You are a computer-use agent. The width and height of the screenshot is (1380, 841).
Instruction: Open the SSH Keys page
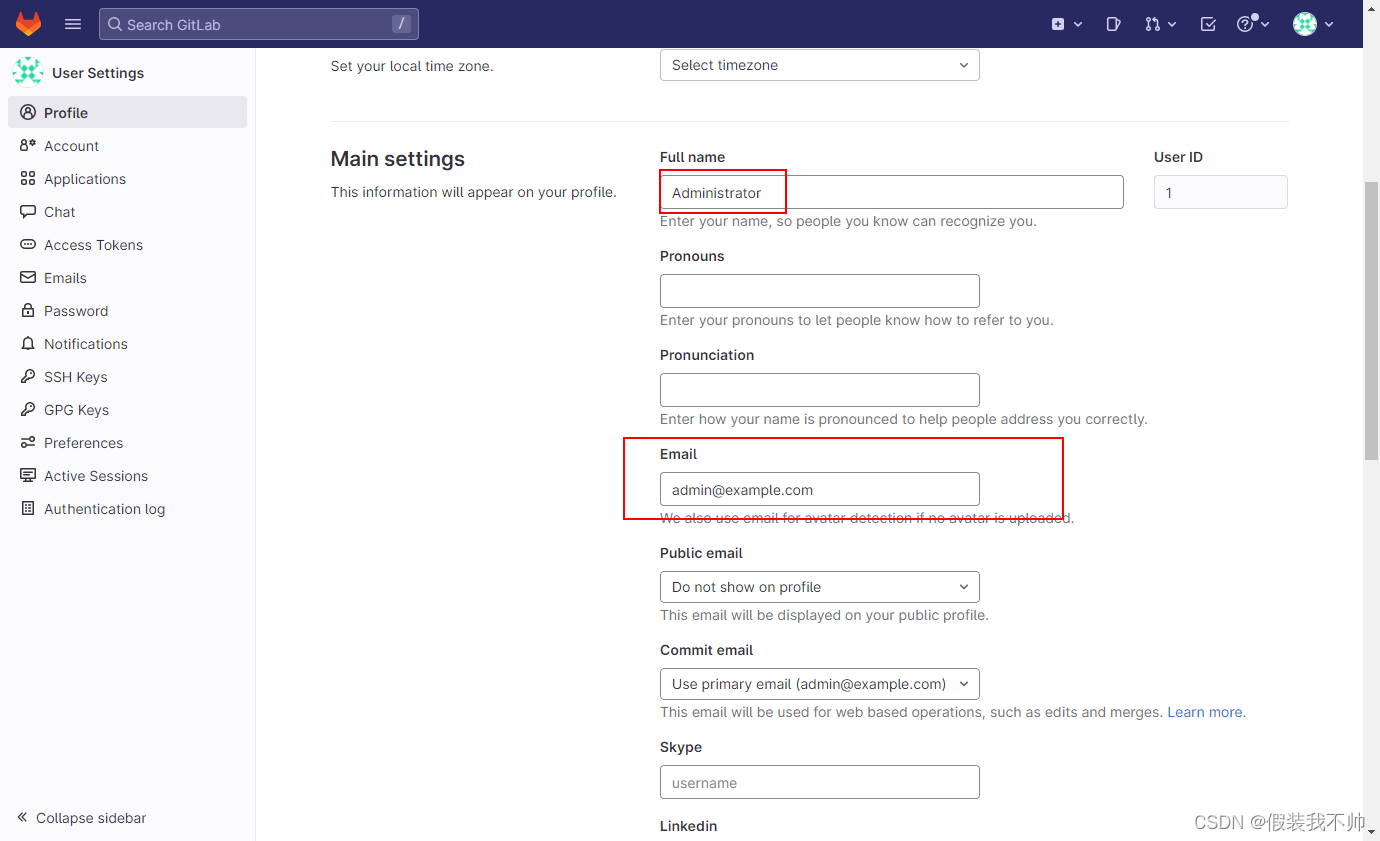127,377
